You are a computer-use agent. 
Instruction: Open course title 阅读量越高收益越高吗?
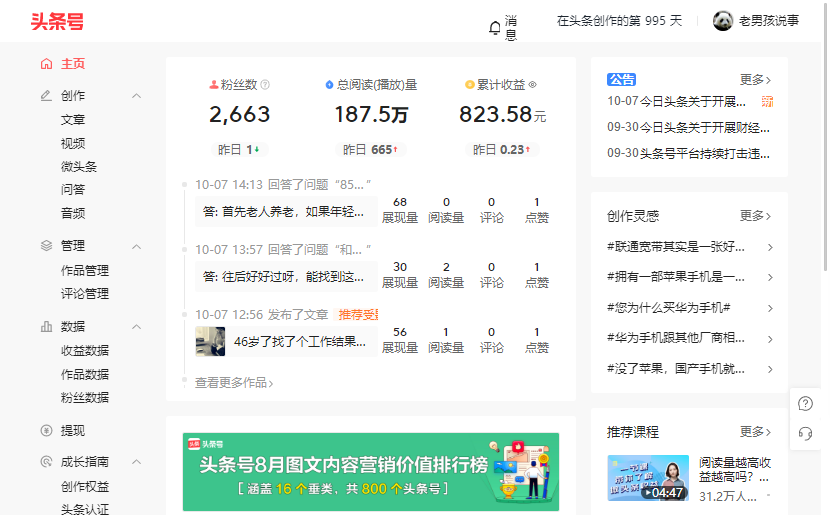[x=734, y=470]
